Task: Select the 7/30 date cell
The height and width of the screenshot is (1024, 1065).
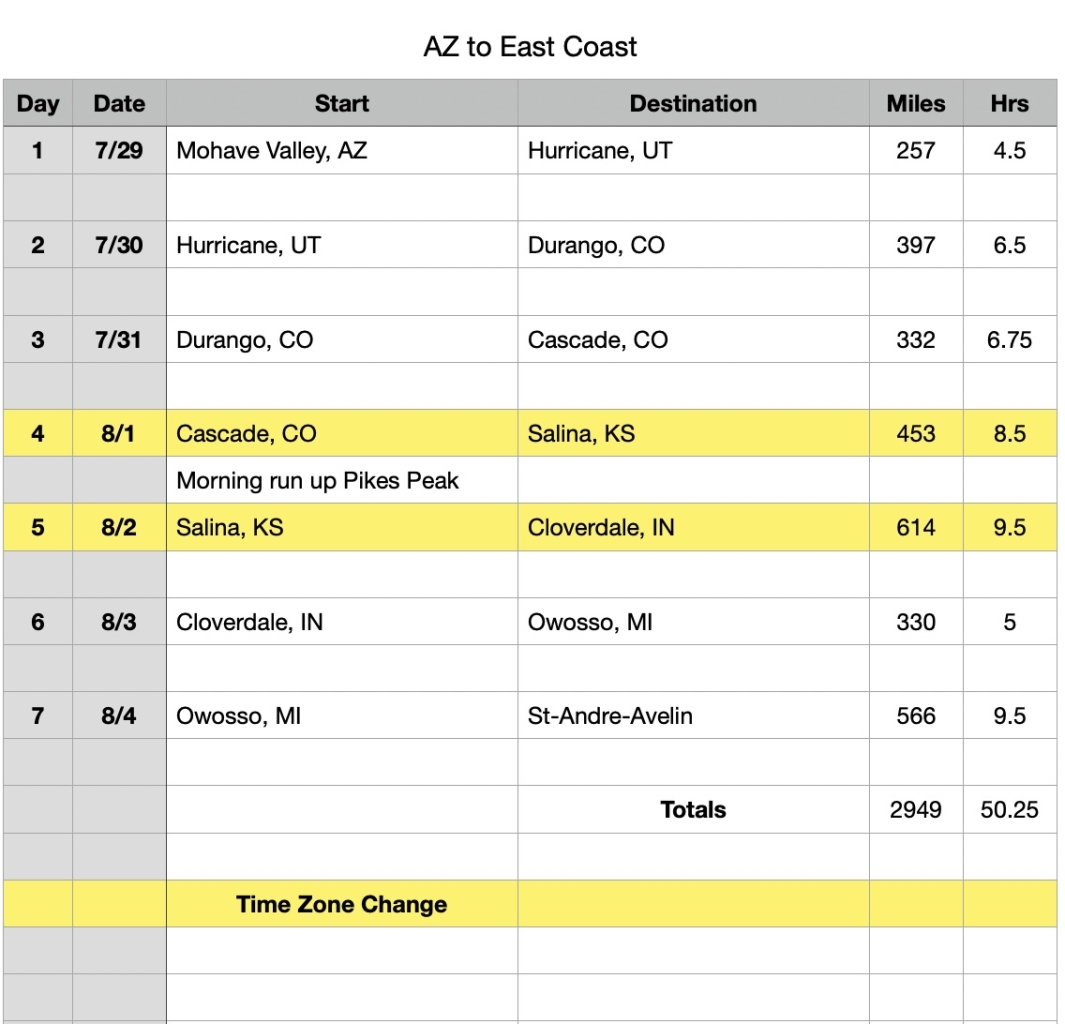Action: coord(119,245)
